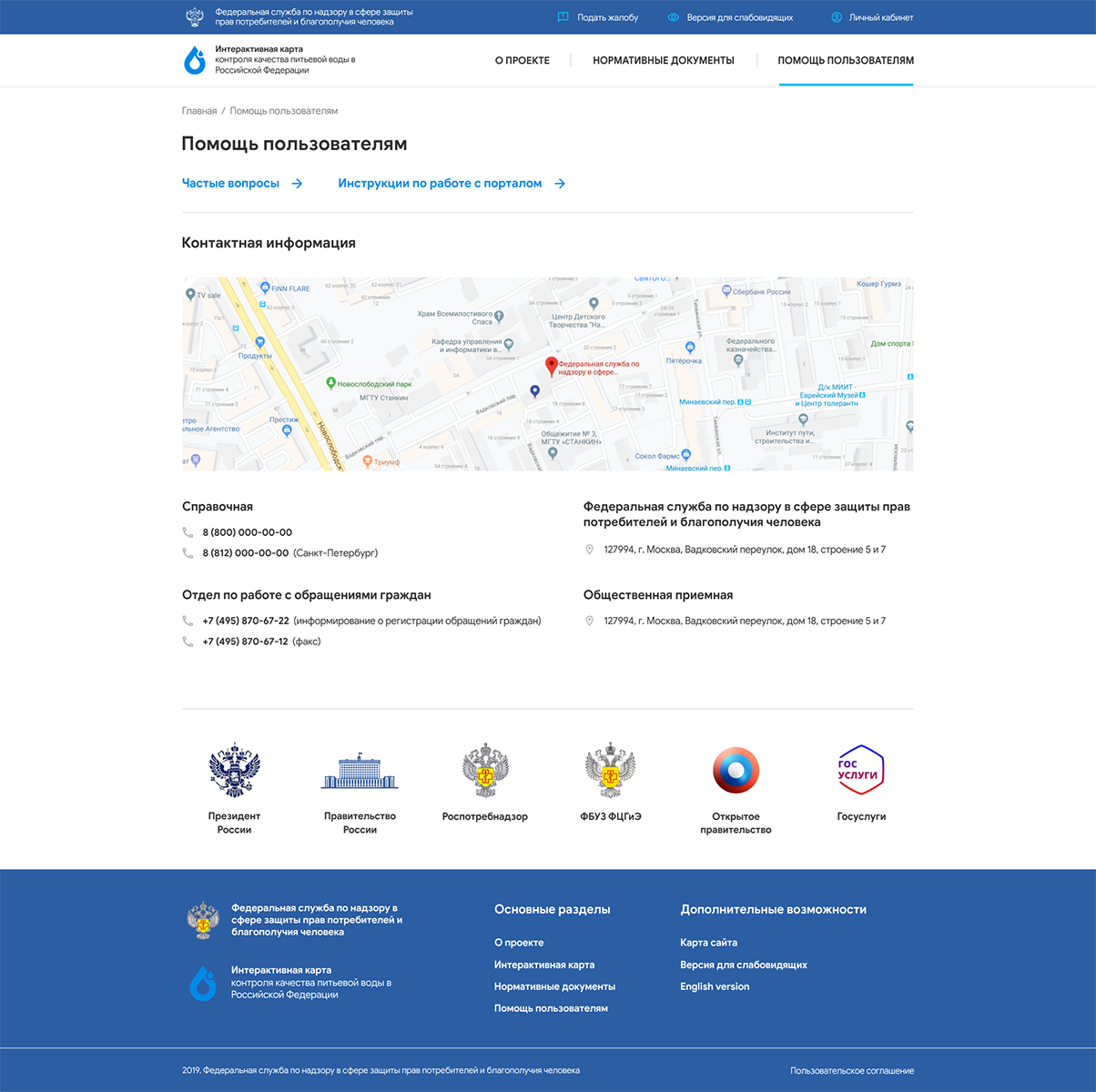Click the phone icon beside +7 (495) 870-67-22
The width and height of the screenshot is (1096, 1092).
coord(188,621)
